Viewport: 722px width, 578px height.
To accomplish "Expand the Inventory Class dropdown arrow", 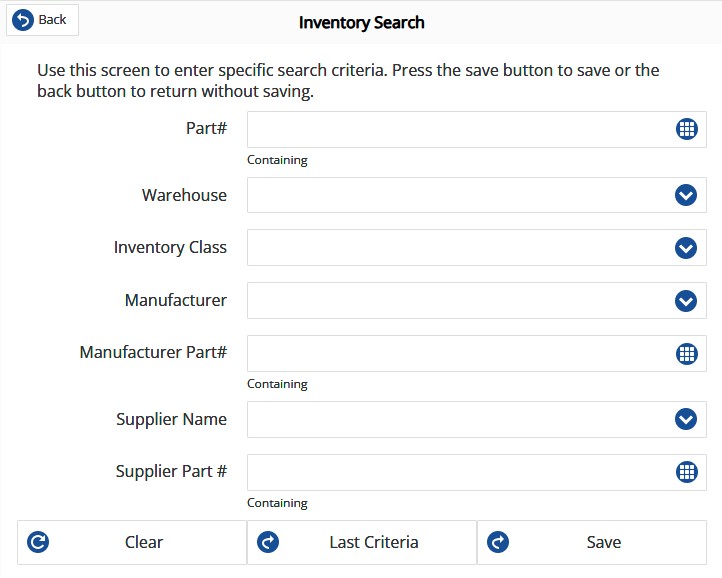I will [686, 247].
